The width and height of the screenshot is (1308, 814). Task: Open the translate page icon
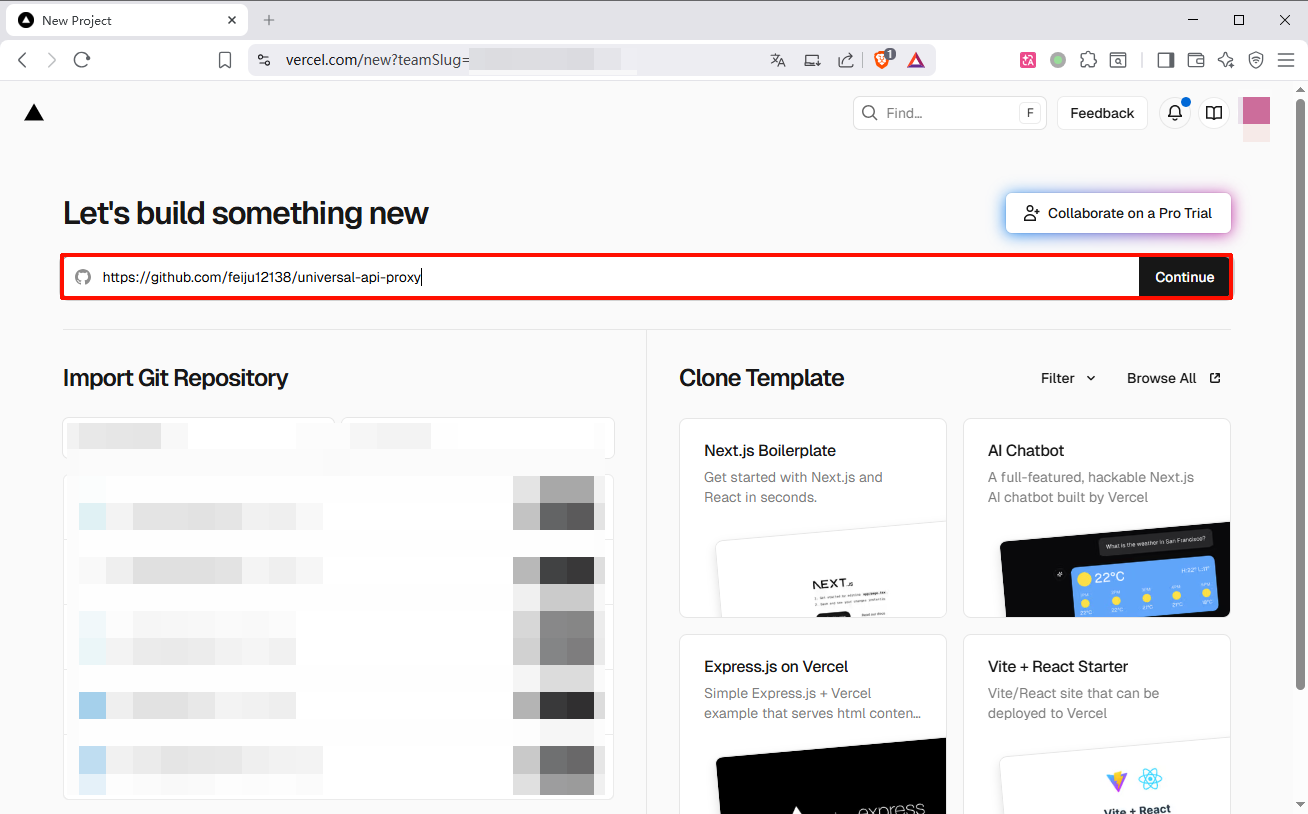778,60
